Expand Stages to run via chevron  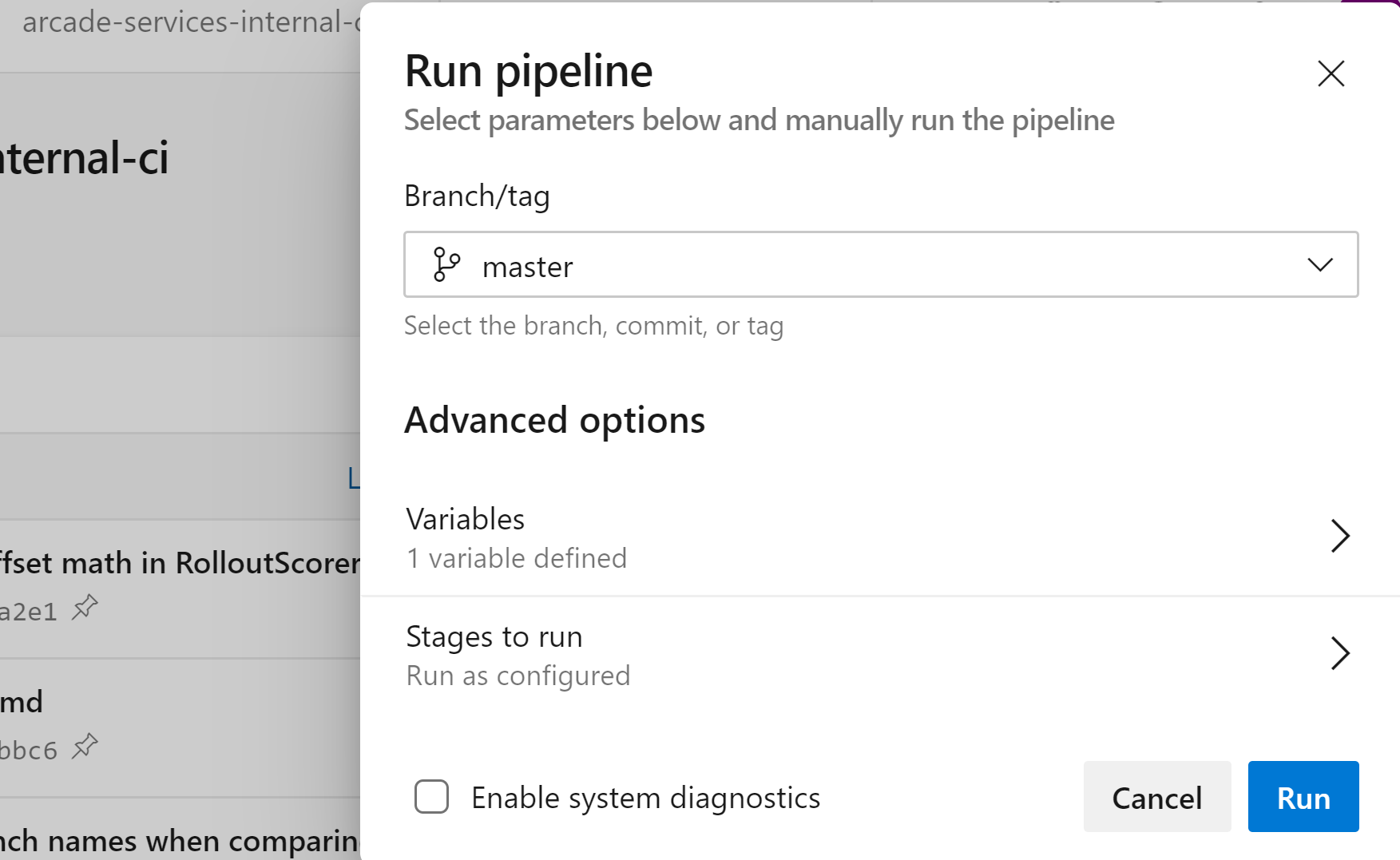coord(1339,653)
